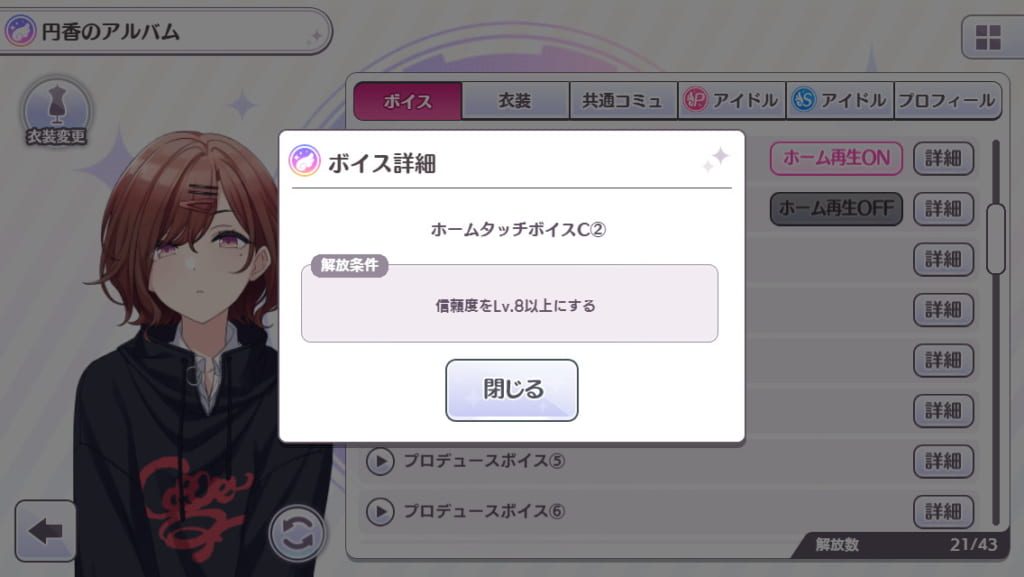Screen dimensions: 1024x577
Task: Play プロデュースボイス⑤ voice clip
Action: pyautogui.click(x=380, y=461)
